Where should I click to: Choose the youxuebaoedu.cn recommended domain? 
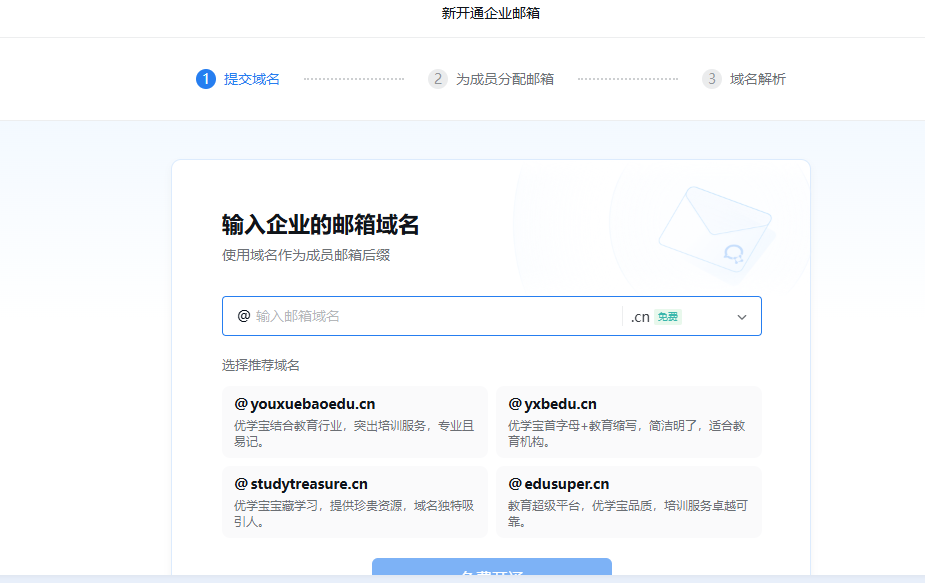click(355, 422)
